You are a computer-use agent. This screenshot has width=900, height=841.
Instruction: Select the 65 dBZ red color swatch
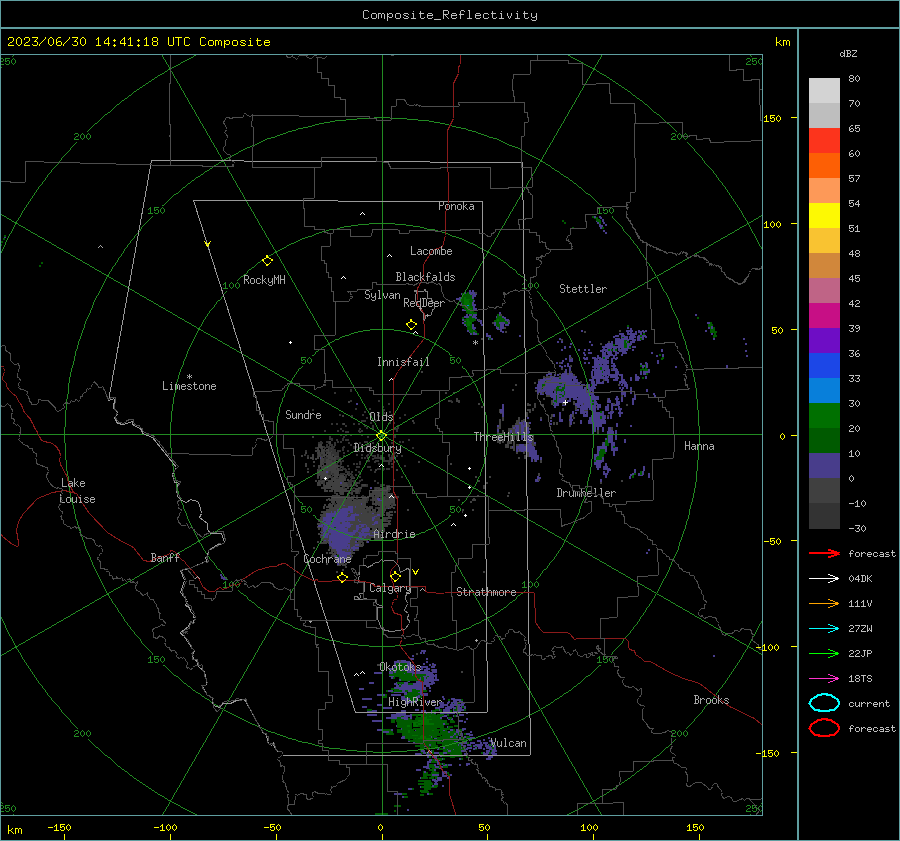pos(824,141)
